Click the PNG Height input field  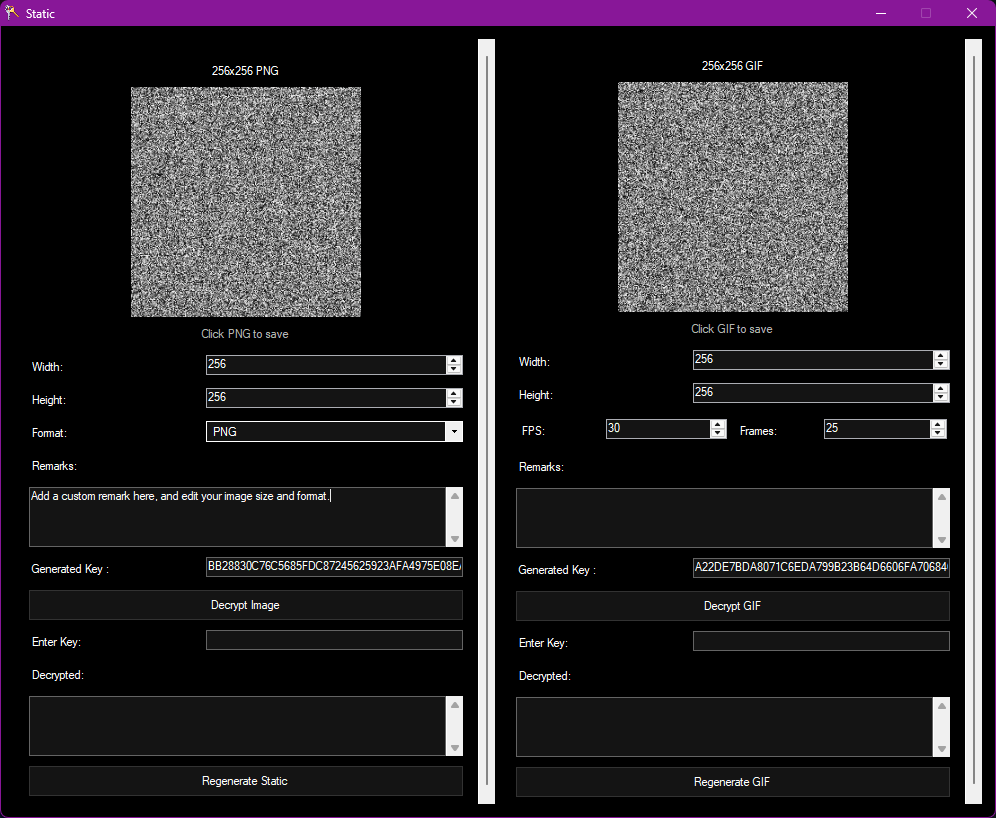pos(326,398)
